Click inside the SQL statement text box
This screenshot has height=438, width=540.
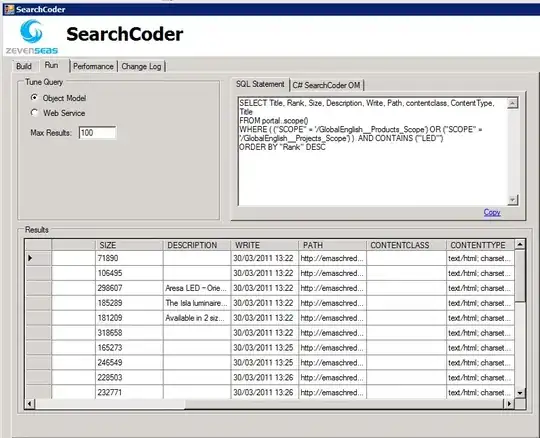point(373,152)
